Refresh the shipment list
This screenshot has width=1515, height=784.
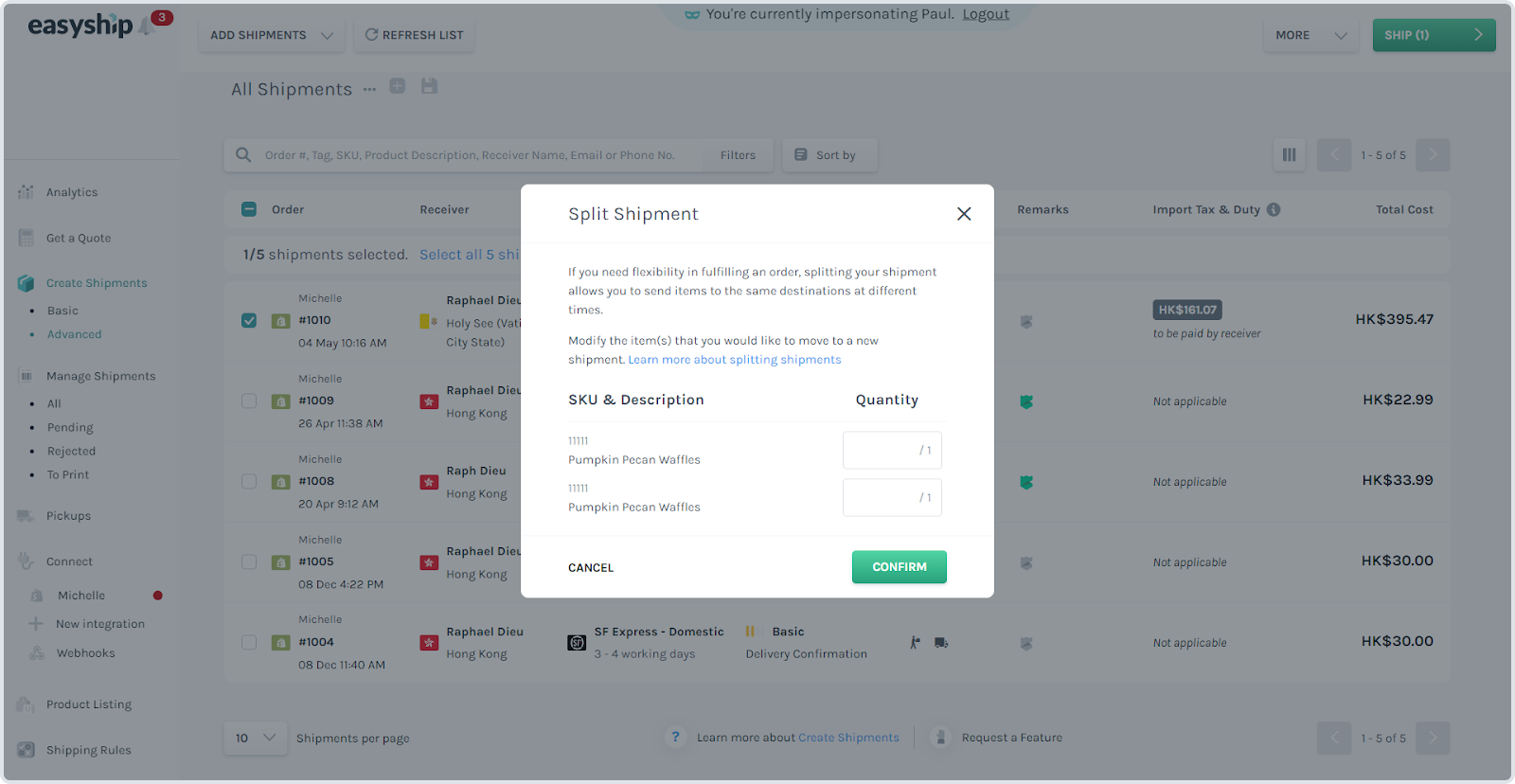tap(414, 35)
